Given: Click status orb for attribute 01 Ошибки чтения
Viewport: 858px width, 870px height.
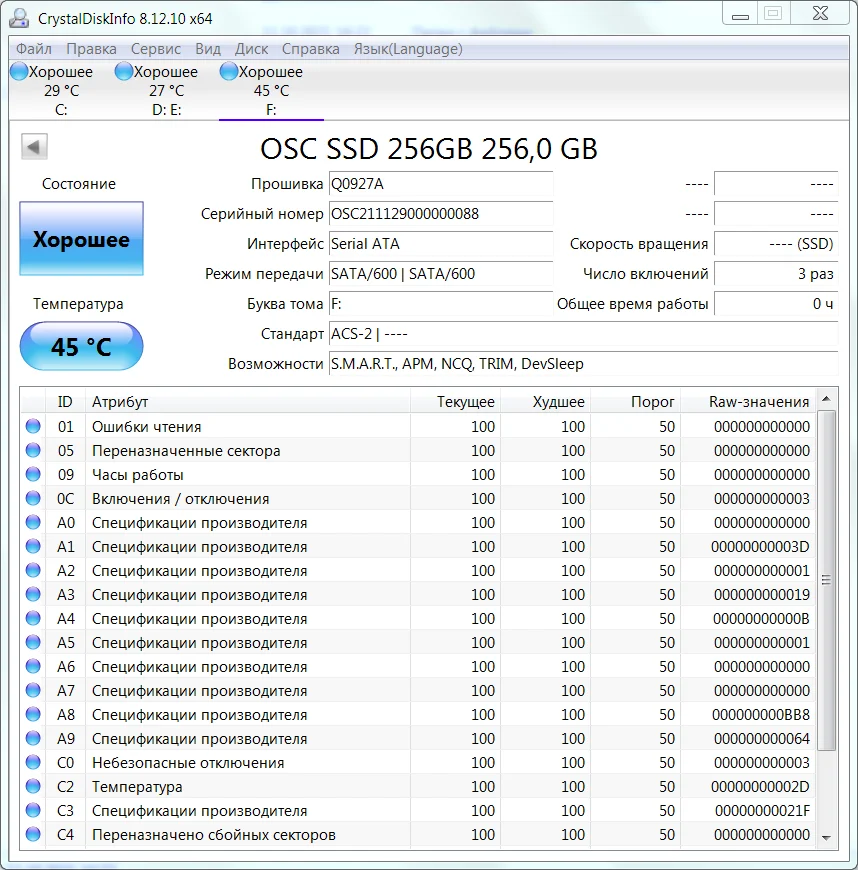Looking at the screenshot, I should click(x=33, y=427).
